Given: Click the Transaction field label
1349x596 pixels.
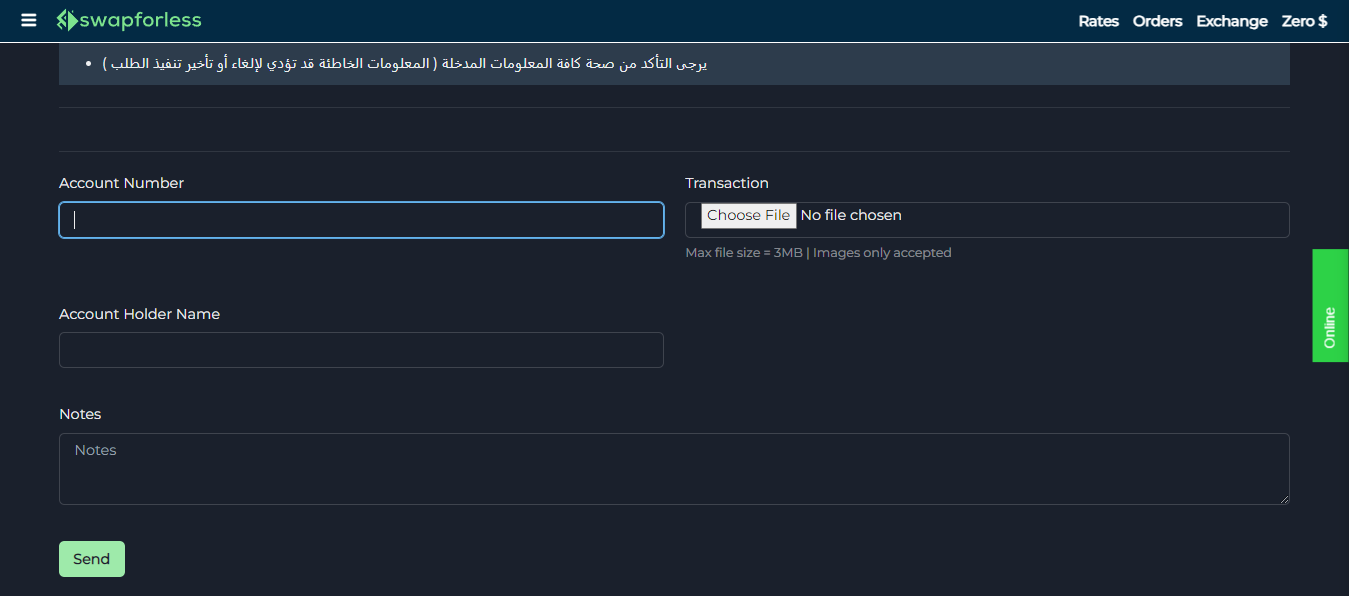Looking at the screenshot, I should (x=727, y=183).
